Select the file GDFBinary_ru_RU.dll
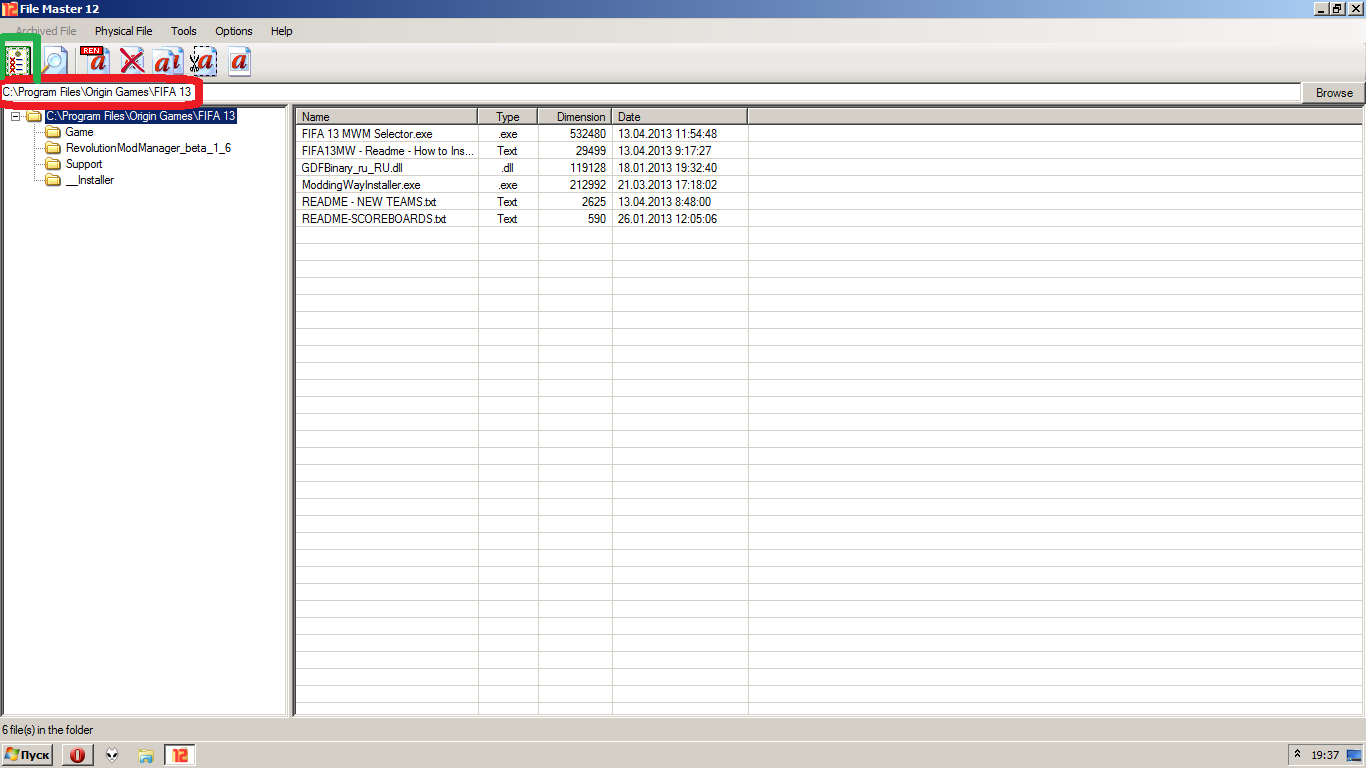Screen dimensions: 1366x768 tap(352, 168)
